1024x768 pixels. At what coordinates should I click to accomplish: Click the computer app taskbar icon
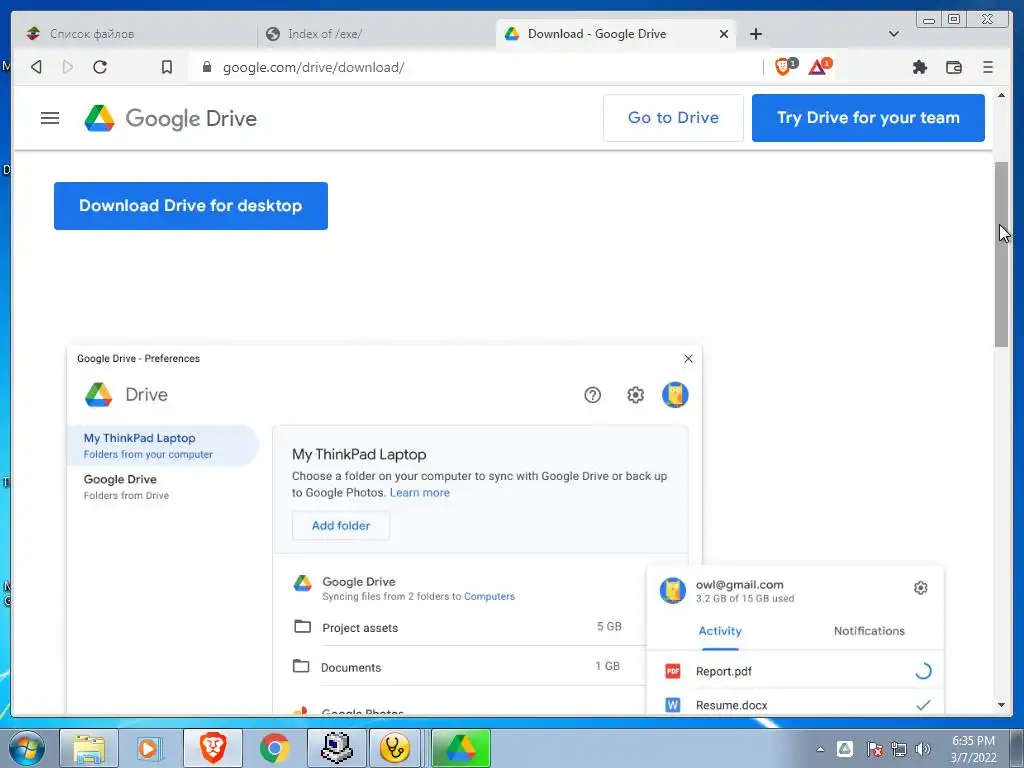coord(337,748)
